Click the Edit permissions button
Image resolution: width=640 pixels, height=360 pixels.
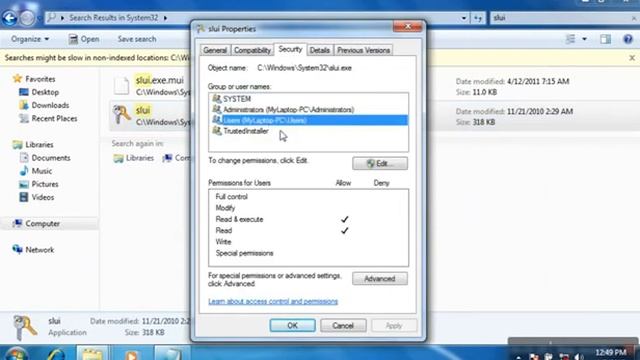380,163
